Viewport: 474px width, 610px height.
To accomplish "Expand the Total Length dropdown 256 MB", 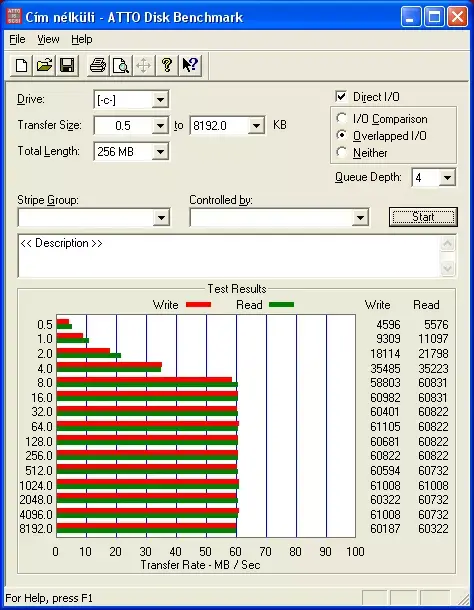I will point(160,151).
